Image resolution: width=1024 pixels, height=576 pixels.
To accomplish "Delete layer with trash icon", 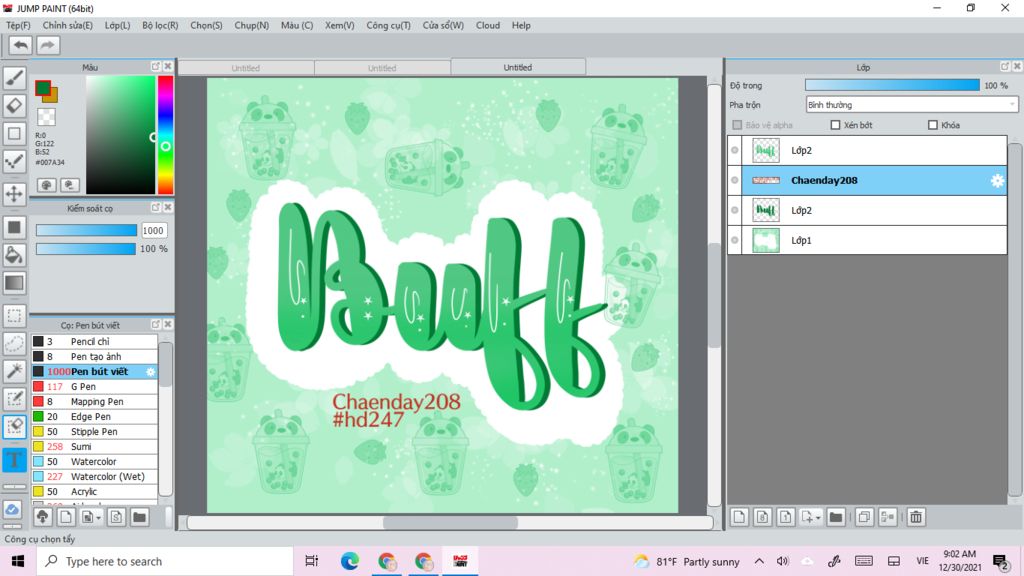I will [916, 517].
